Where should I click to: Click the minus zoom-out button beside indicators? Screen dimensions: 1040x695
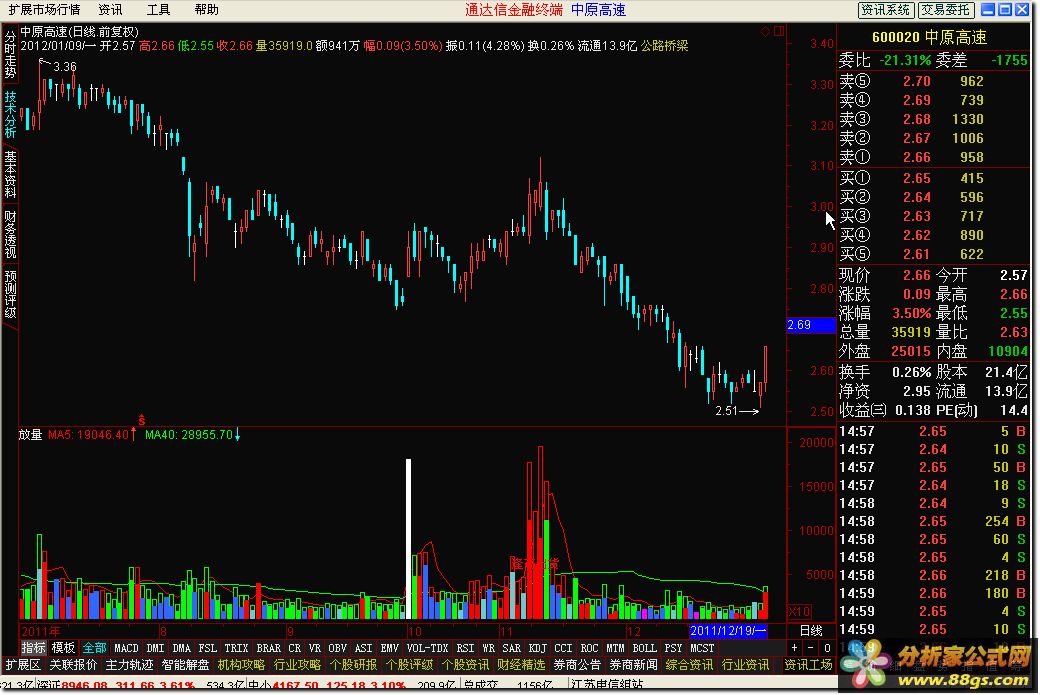pyautogui.click(x=811, y=648)
